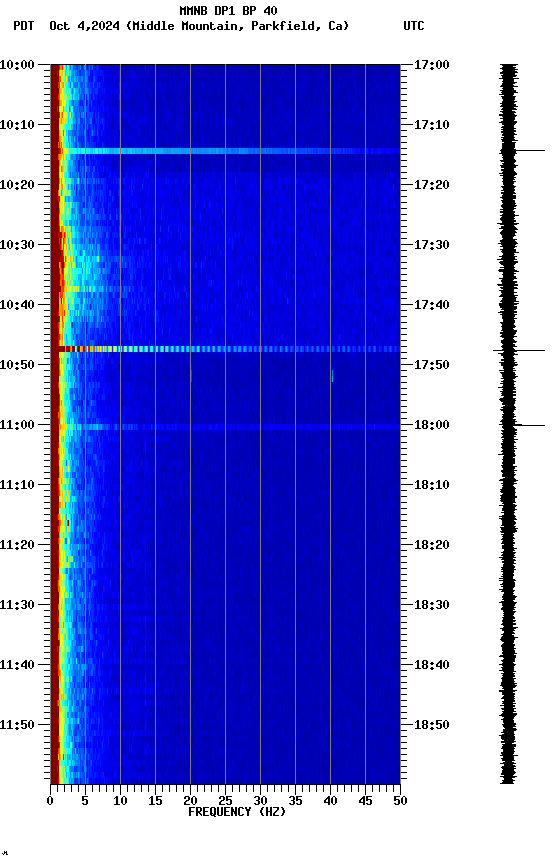Click the 17:50 UTC time label
Image resolution: width=552 pixels, height=864 pixels.
point(431,365)
